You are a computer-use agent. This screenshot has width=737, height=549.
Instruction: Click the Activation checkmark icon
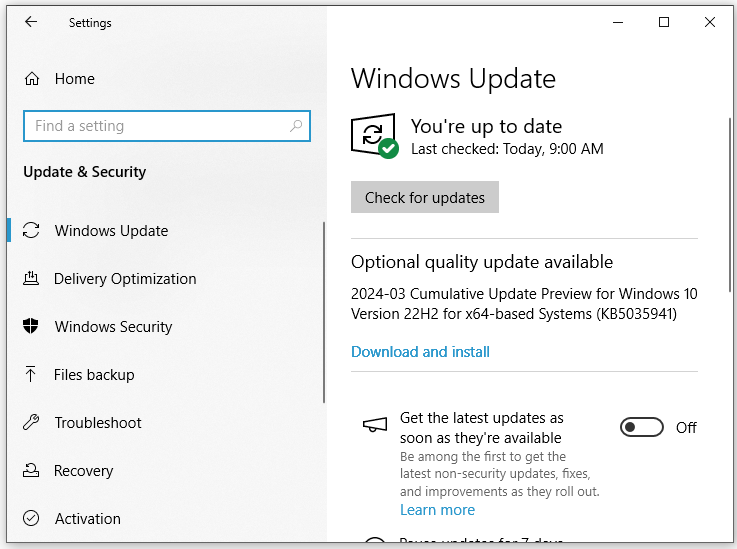pyautogui.click(x=32, y=519)
